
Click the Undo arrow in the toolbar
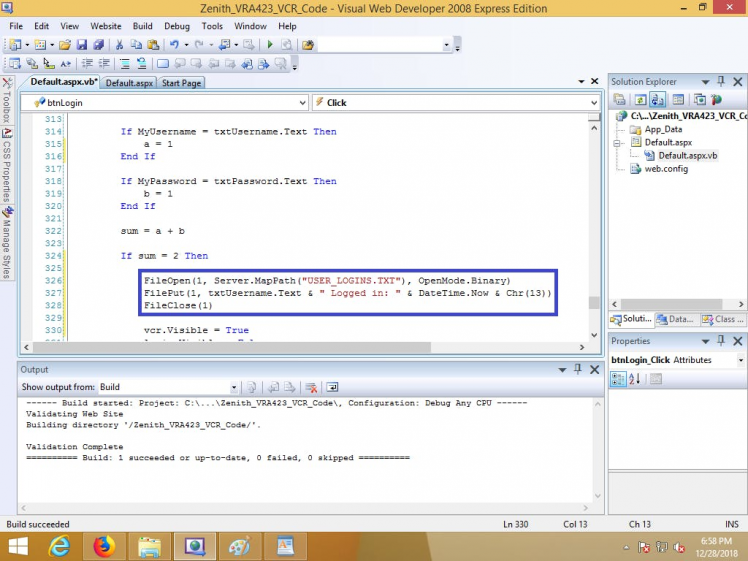pos(175,45)
